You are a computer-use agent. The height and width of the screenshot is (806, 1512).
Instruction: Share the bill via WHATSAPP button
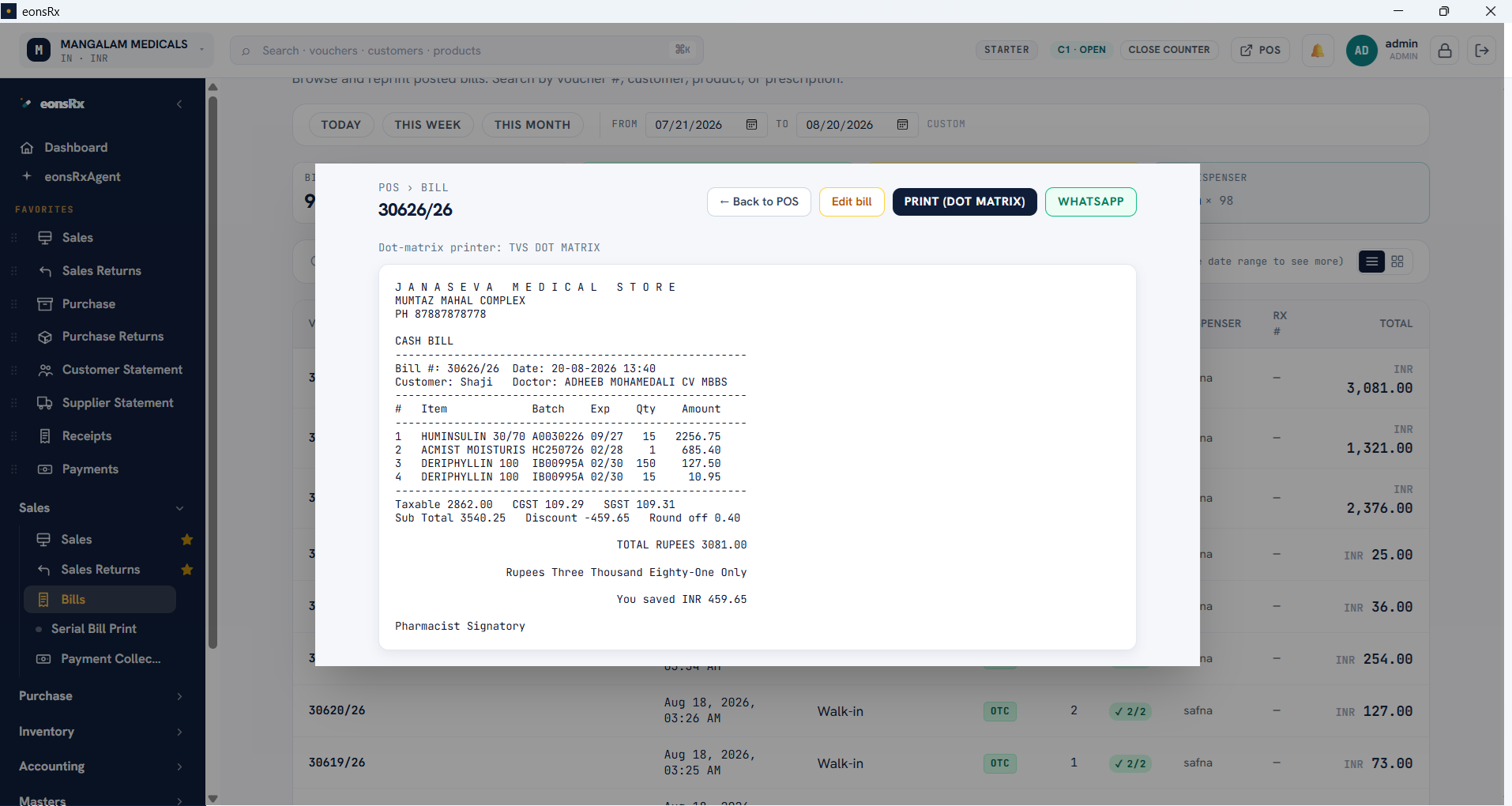[1091, 201]
